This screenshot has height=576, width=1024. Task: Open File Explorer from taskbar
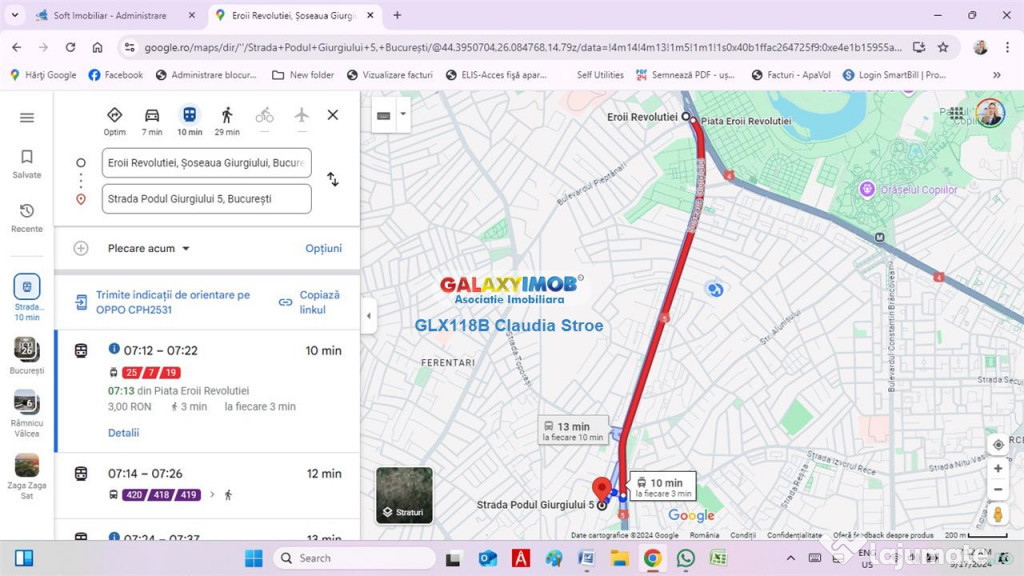click(x=619, y=558)
